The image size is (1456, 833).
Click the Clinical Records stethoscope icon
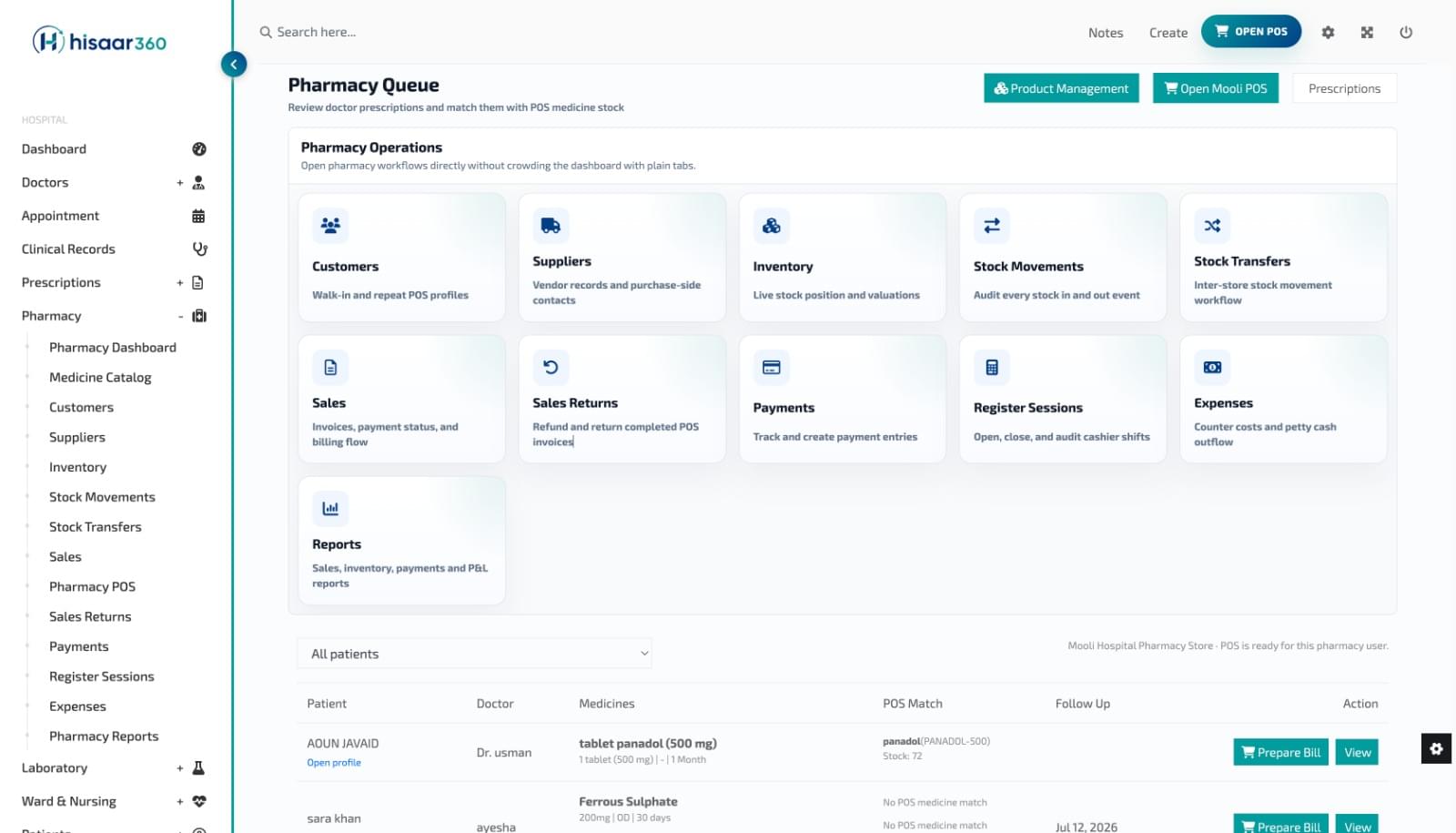click(200, 249)
